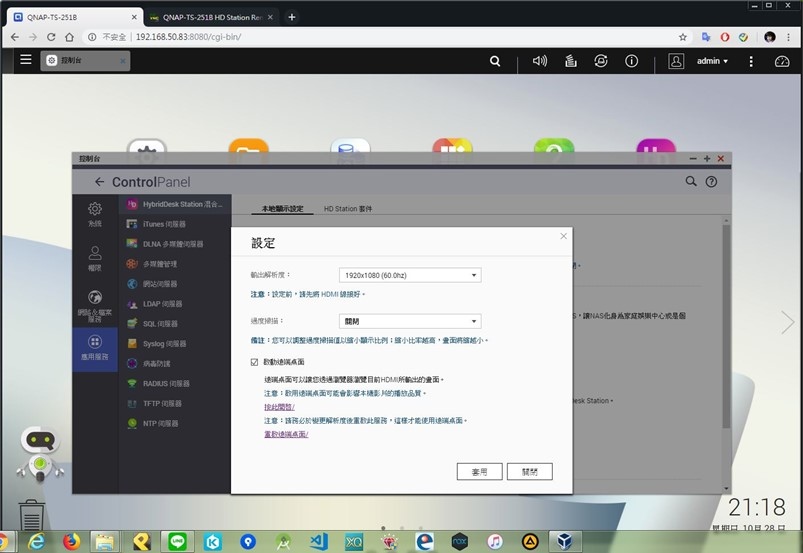Select System gear category in sidebar
Image resolution: width=803 pixels, height=553 pixels.
95,215
